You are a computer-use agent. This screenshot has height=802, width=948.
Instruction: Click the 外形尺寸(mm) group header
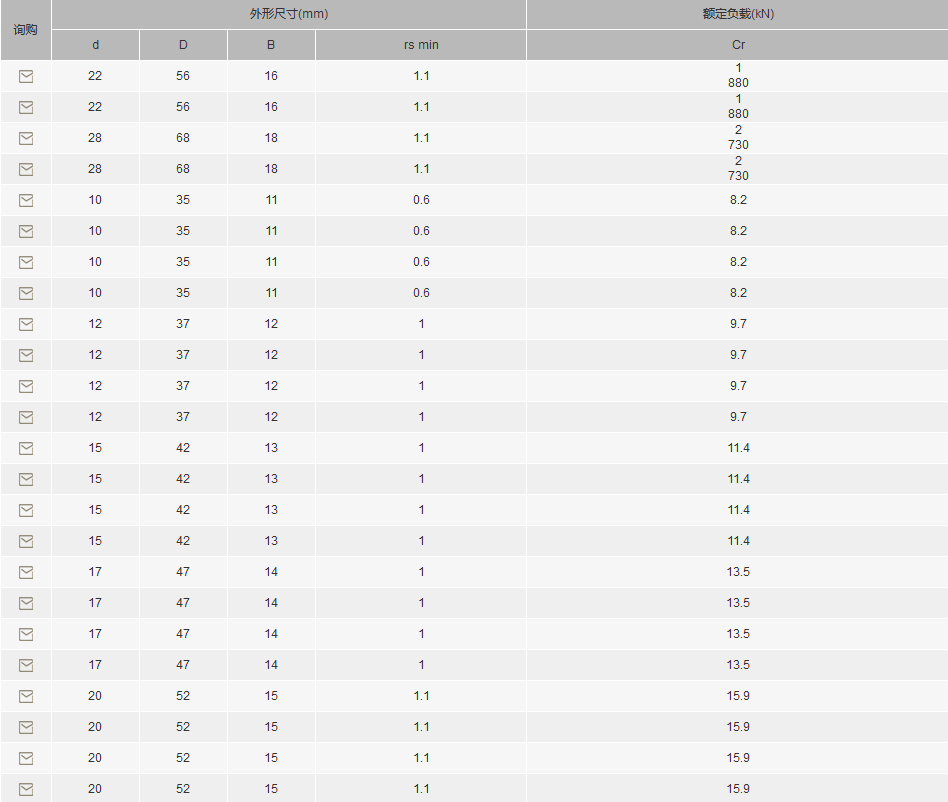coord(289,14)
